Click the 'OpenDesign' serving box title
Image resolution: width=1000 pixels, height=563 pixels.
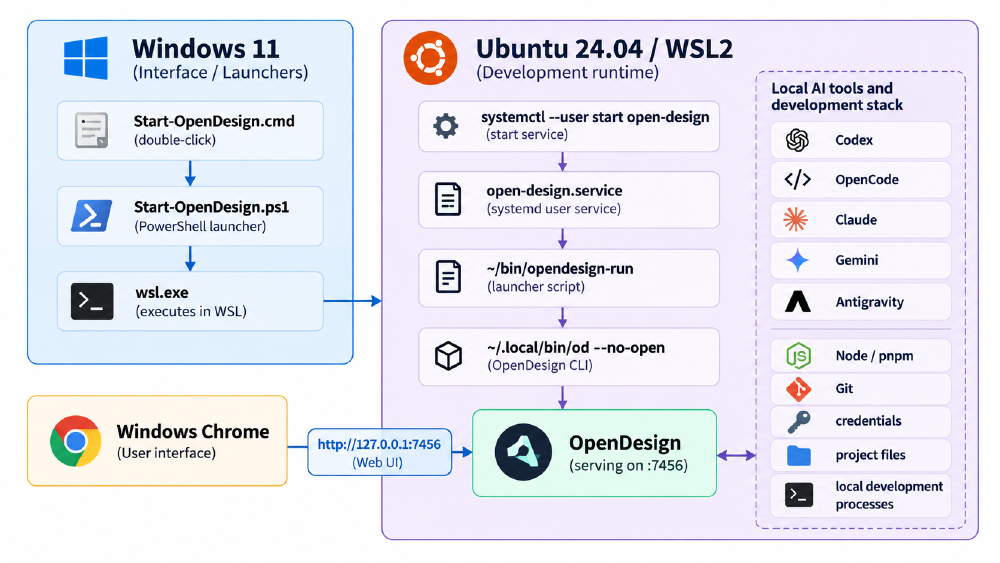[x=625, y=442]
